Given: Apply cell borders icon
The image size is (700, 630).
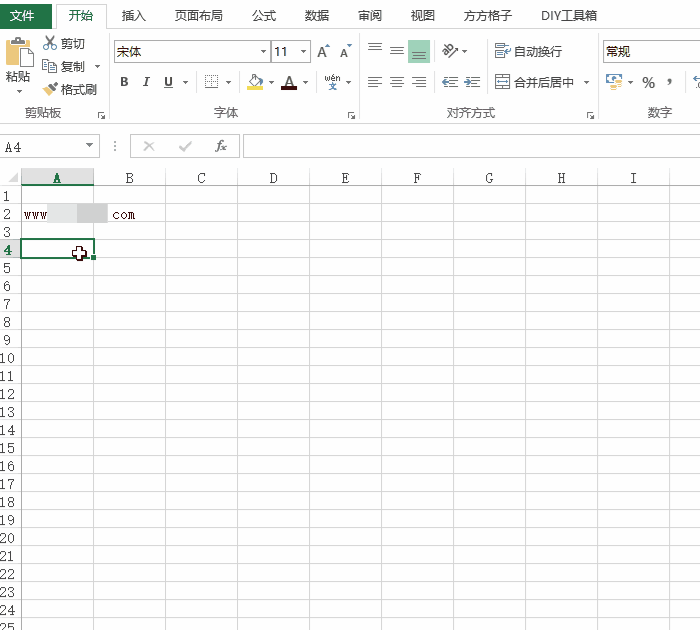Looking at the screenshot, I should tap(211, 82).
